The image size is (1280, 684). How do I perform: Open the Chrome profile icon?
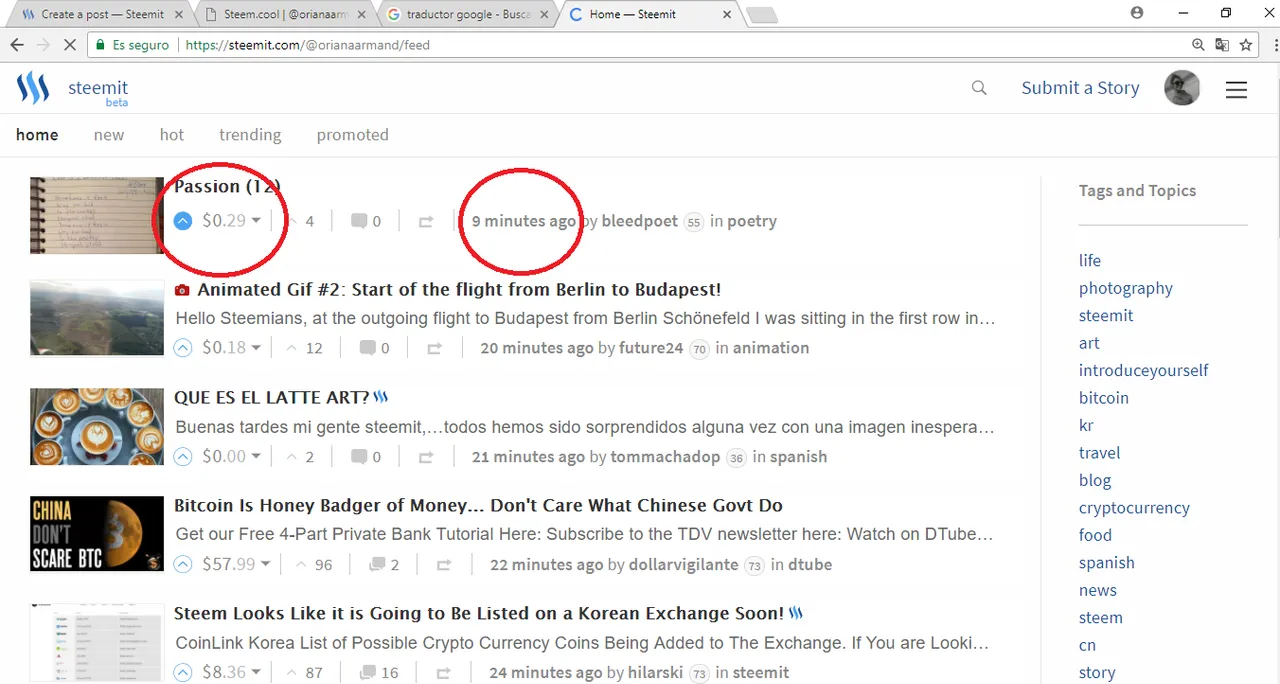point(1137,13)
